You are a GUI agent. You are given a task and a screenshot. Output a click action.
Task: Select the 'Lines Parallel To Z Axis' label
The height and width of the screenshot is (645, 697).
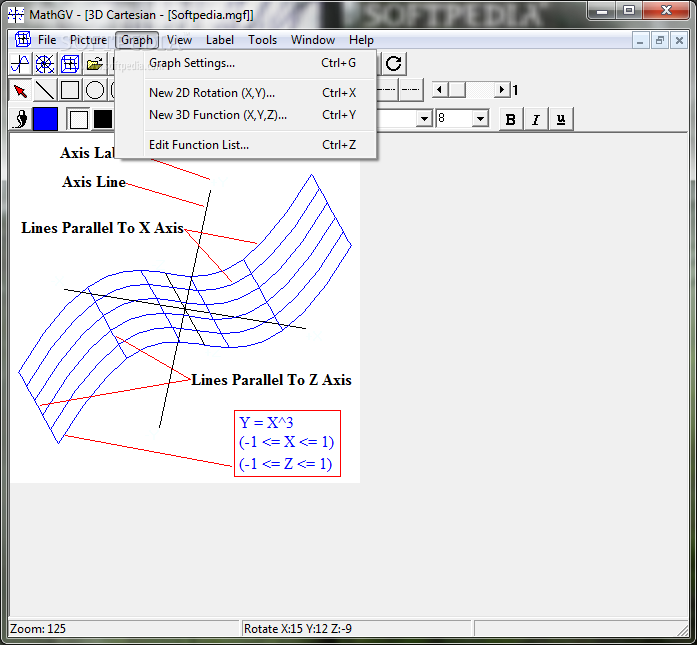point(271,380)
